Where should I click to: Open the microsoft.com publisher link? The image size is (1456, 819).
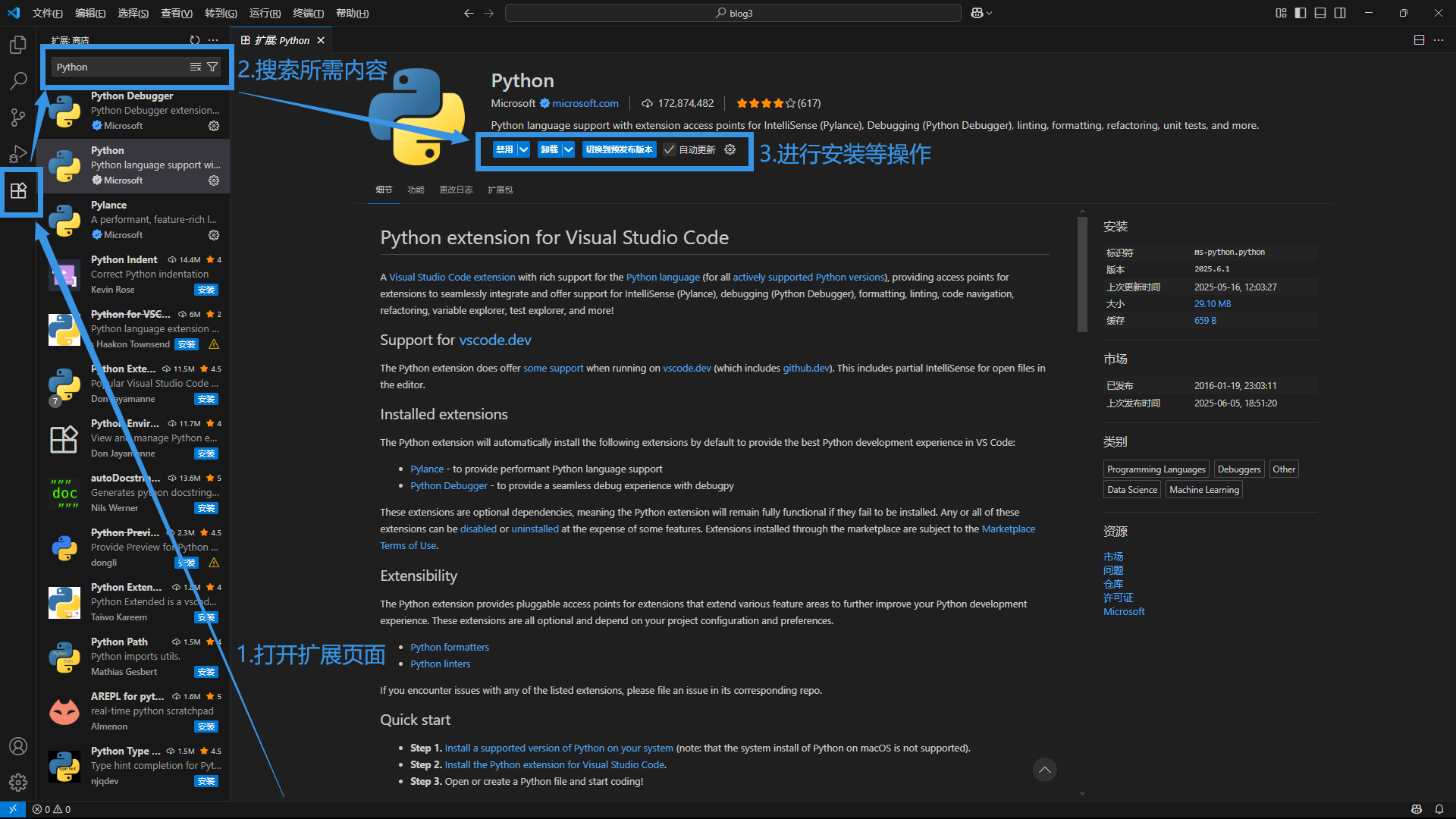tap(585, 103)
